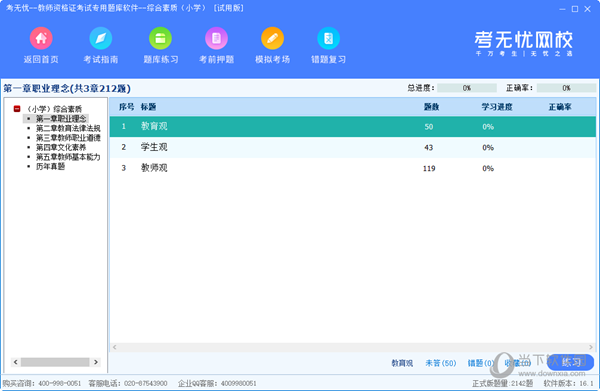Click the tree panel scrollbar right arrow

pos(96,362)
